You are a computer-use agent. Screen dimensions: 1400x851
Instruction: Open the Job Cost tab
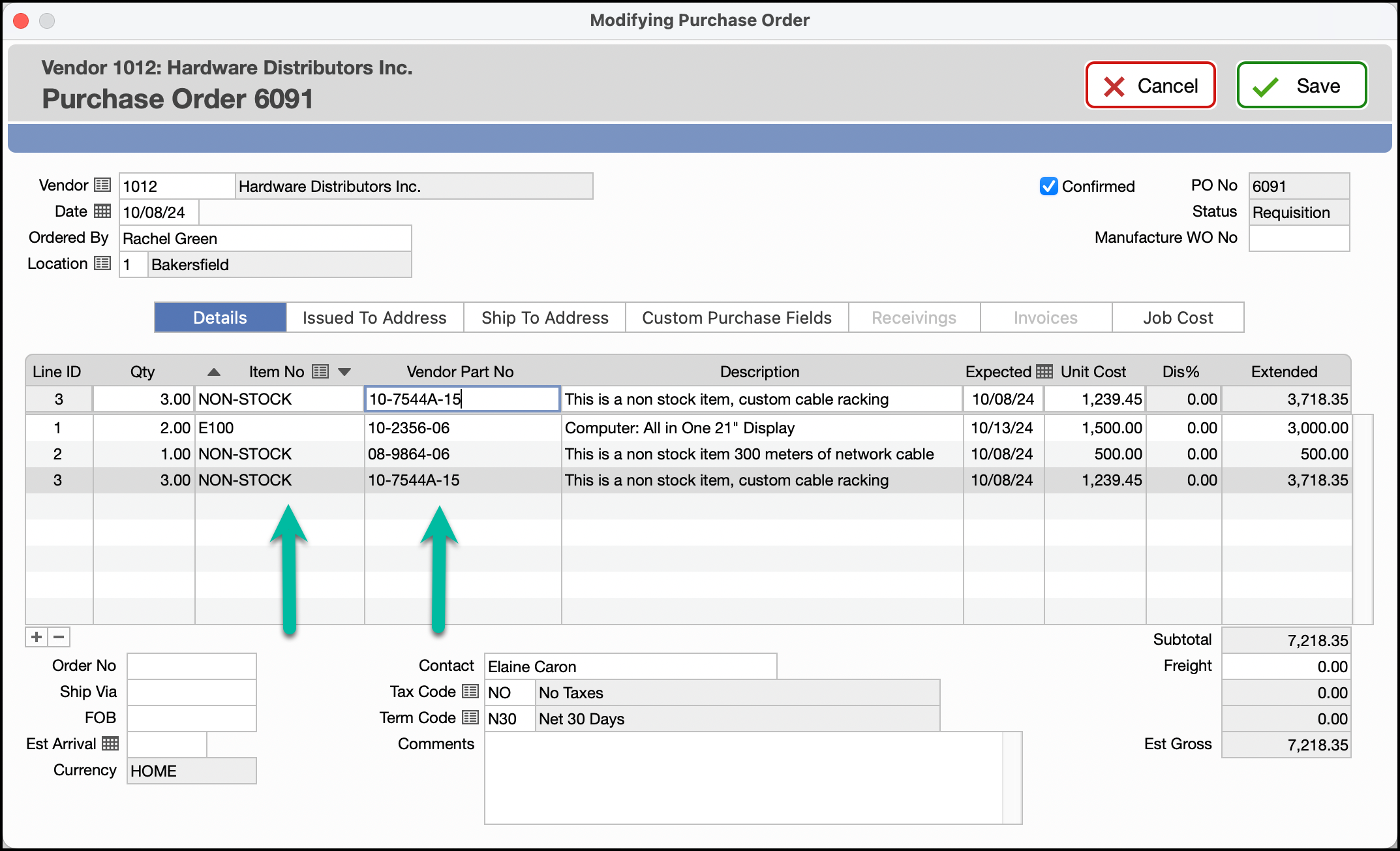pos(1178,318)
